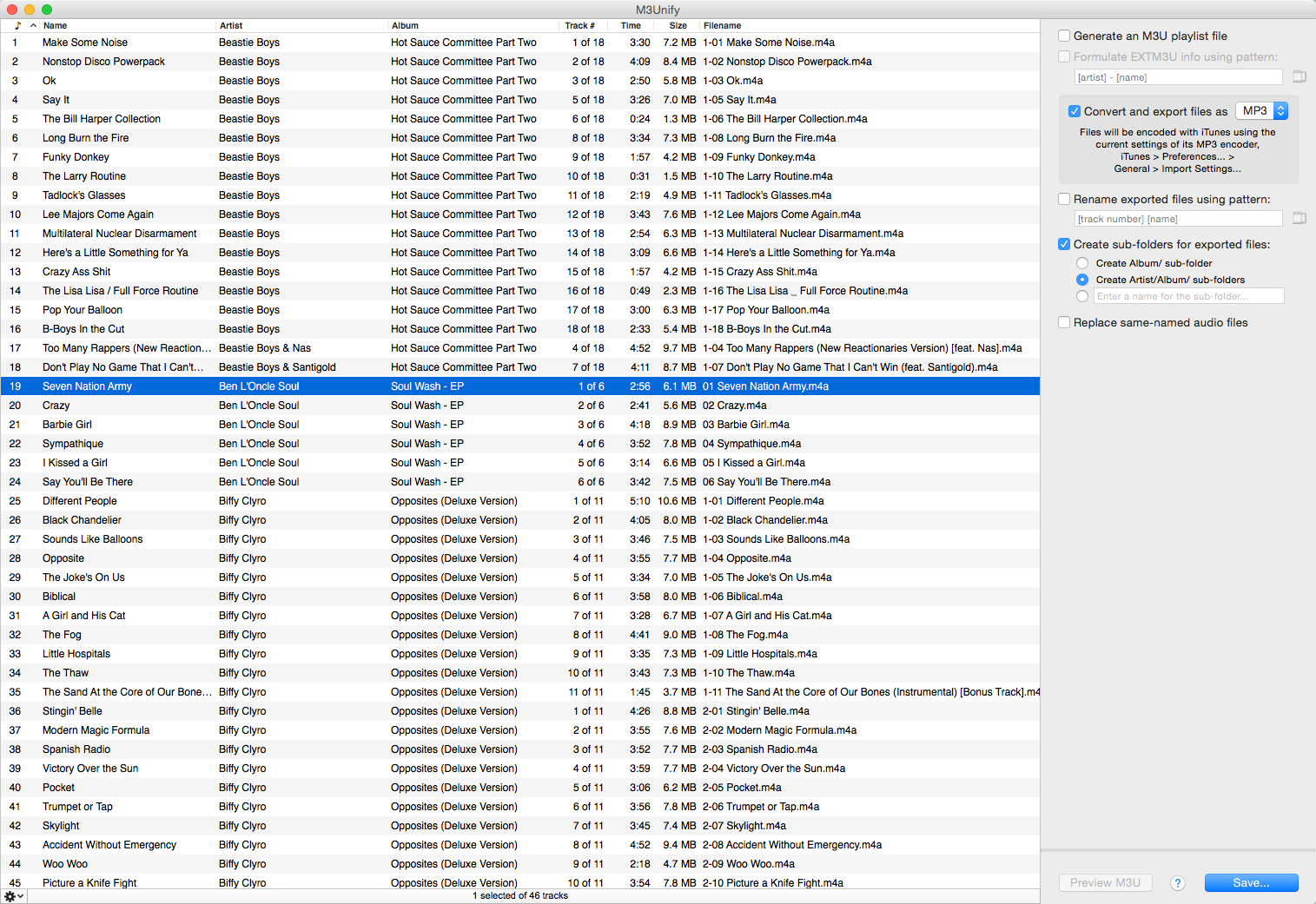Click the sort arrow beside the Name header
Viewport: 1316px width, 904px height.
[x=33, y=25]
